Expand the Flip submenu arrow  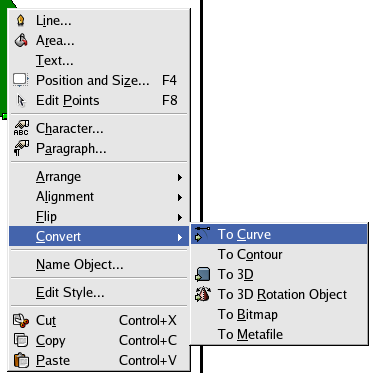[180, 217]
